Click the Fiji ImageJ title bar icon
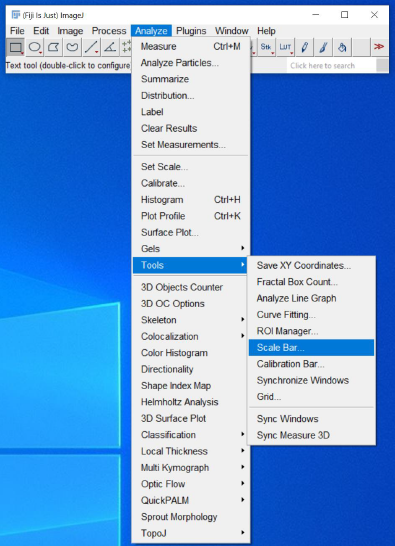Image resolution: width=395 pixels, height=546 pixels. point(16,15)
